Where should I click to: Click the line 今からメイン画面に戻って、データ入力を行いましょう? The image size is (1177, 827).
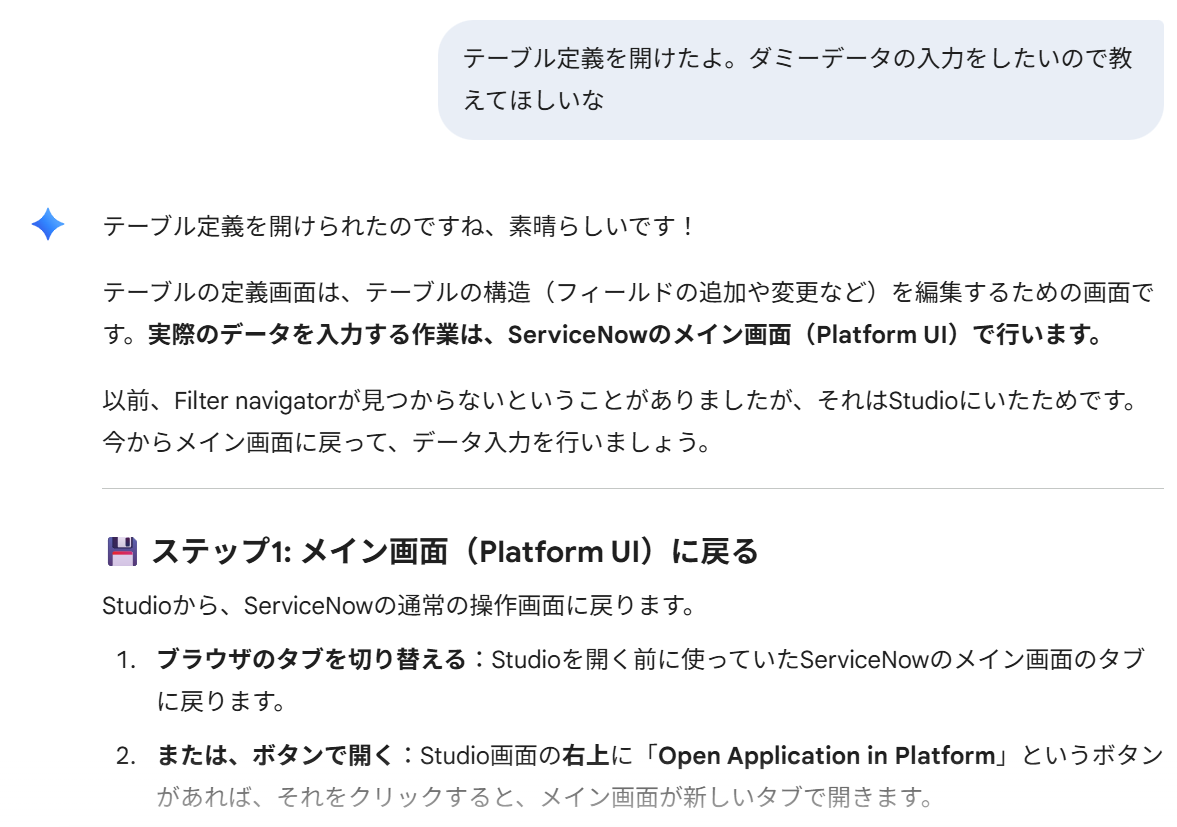pos(407,443)
